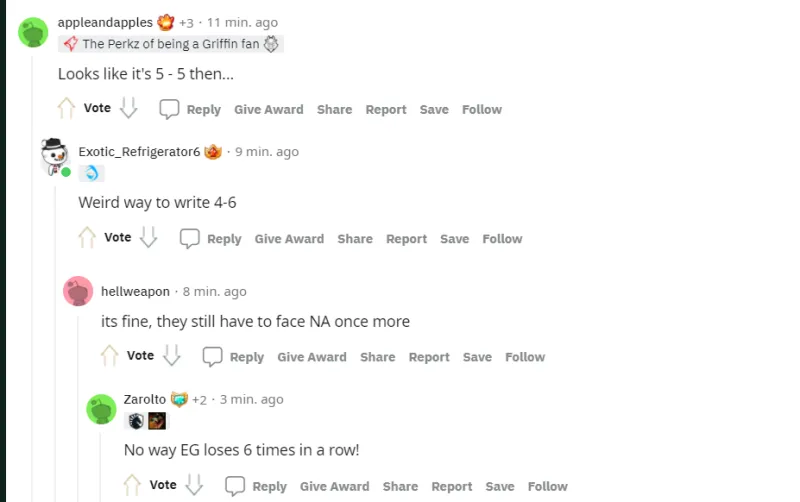Downvote the 'Weird way to write 4-6' comment
800x502 pixels.
pyautogui.click(x=149, y=237)
